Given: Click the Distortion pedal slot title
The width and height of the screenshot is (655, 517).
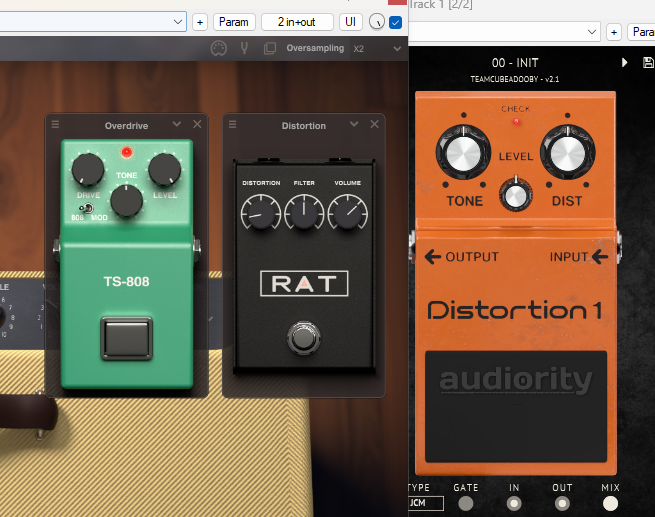Looking at the screenshot, I should [304, 126].
